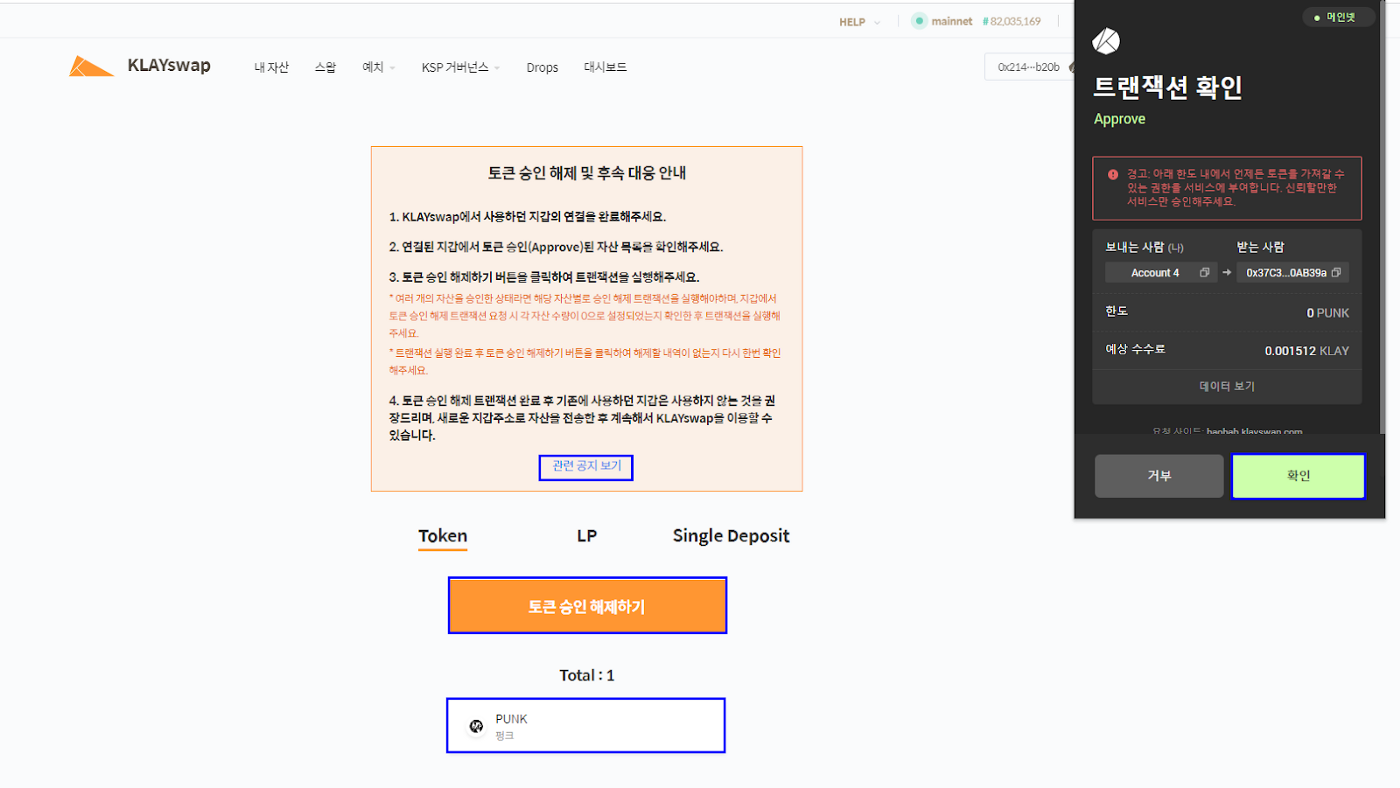
Task: Reject transaction with 거부 button
Action: (x=1159, y=476)
